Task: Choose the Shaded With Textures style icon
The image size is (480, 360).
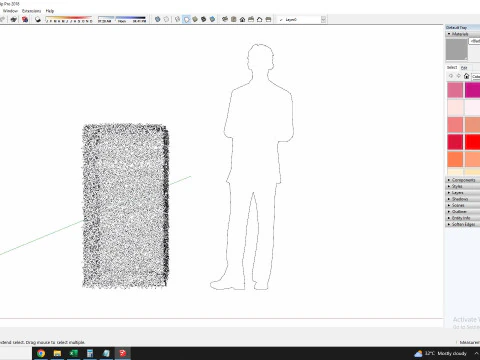Action: click(x=204, y=19)
